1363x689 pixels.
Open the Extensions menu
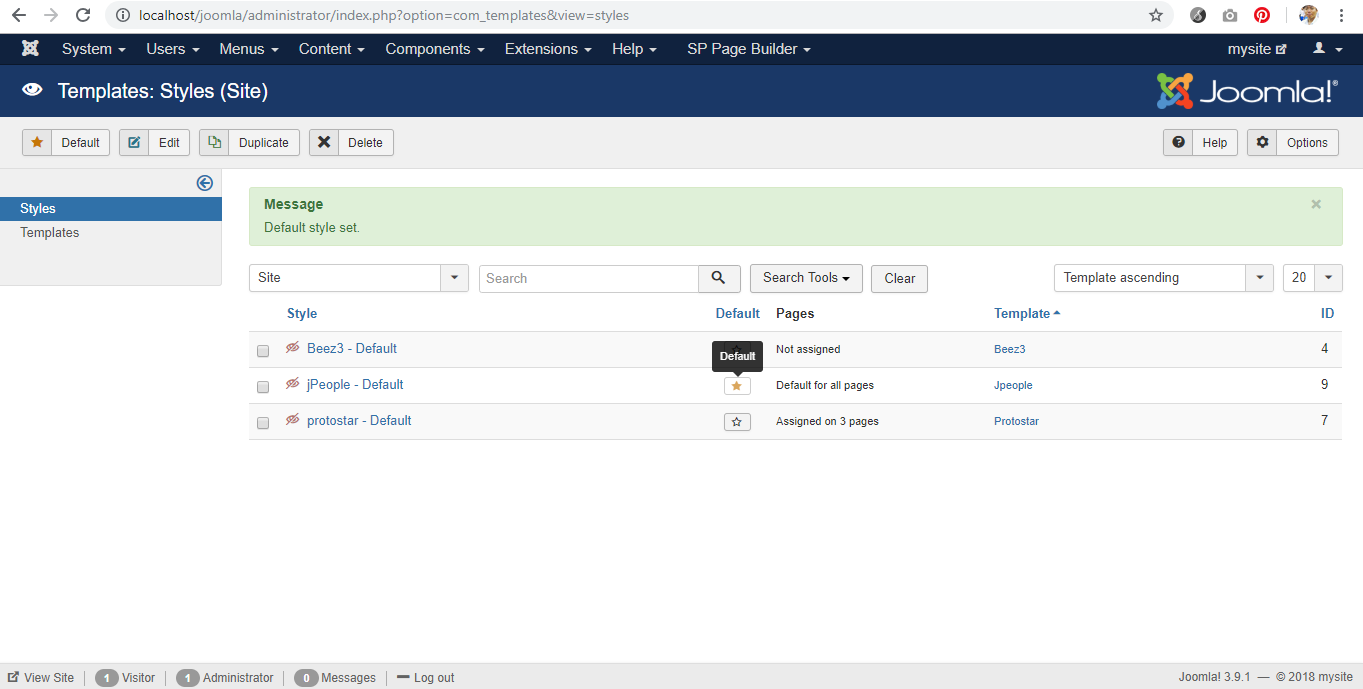[x=547, y=49]
